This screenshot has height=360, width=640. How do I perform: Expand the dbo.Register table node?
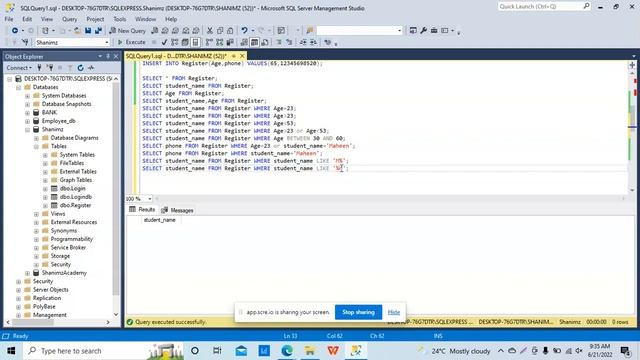45,205
